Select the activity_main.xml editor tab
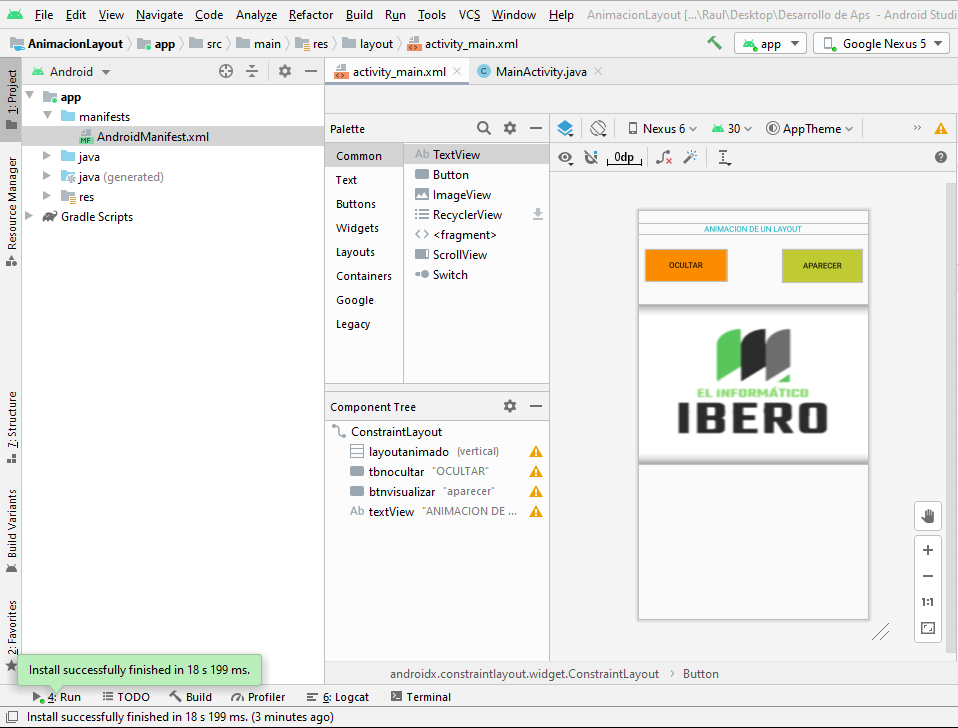Viewport: 958px width, 728px height. click(x=398, y=71)
